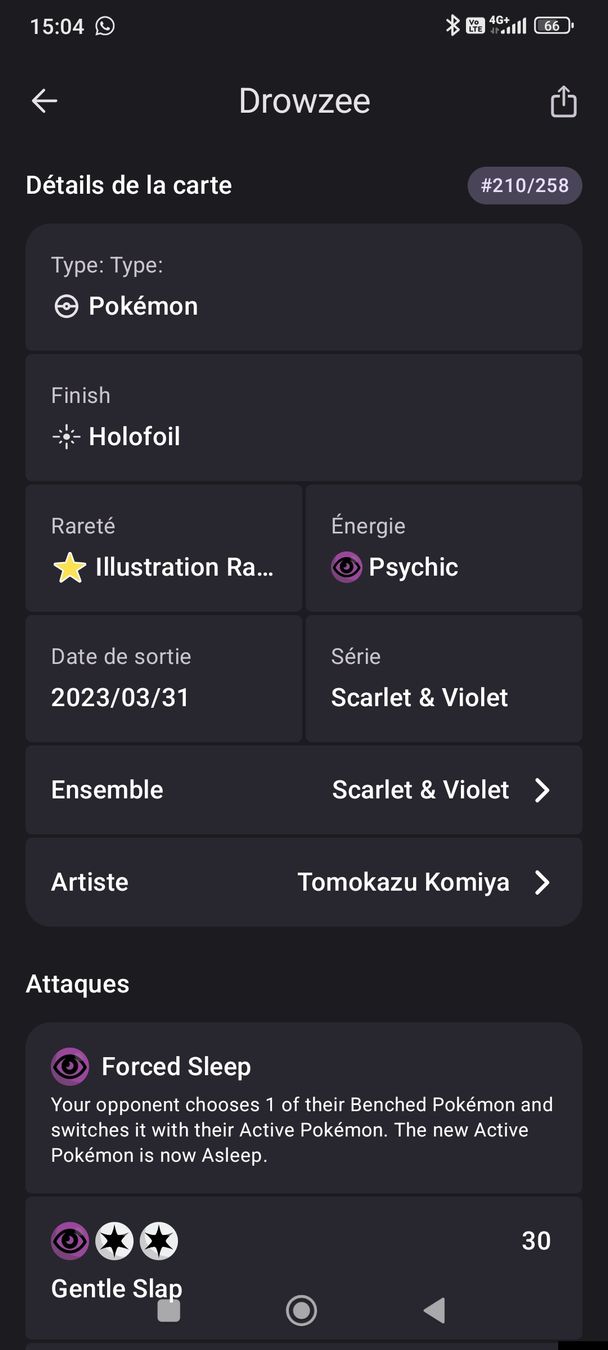Expand the truncated Illustration Rare rarity
This screenshot has height=1350, width=608.
pyautogui.click(x=184, y=567)
